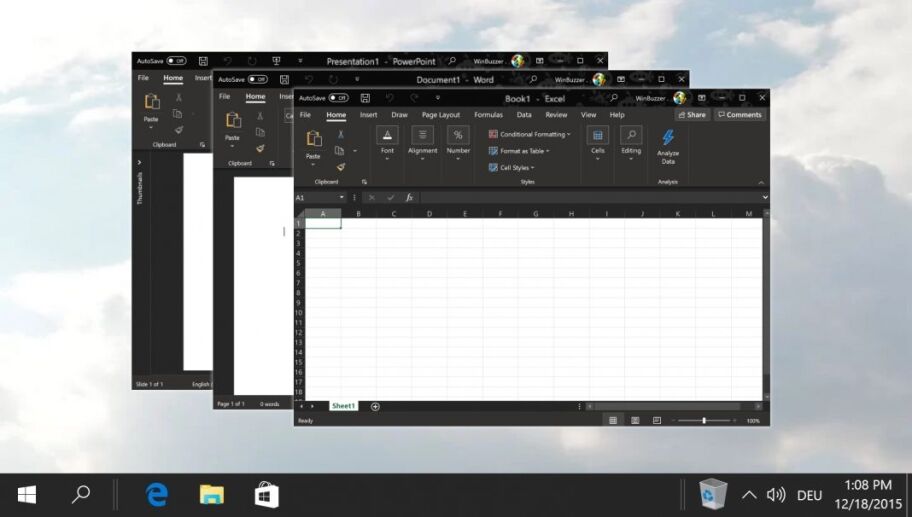Add a new sheet with plus icon

(375, 407)
